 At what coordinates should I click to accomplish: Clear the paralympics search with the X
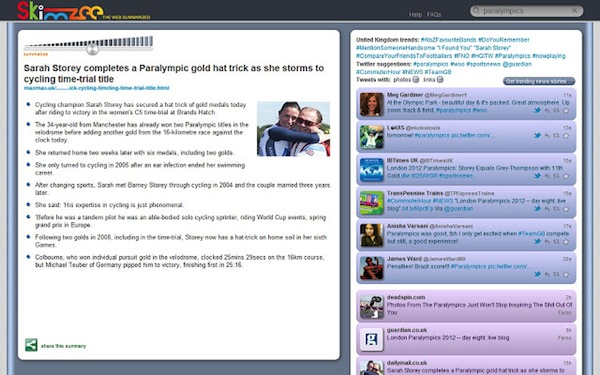pos(574,11)
